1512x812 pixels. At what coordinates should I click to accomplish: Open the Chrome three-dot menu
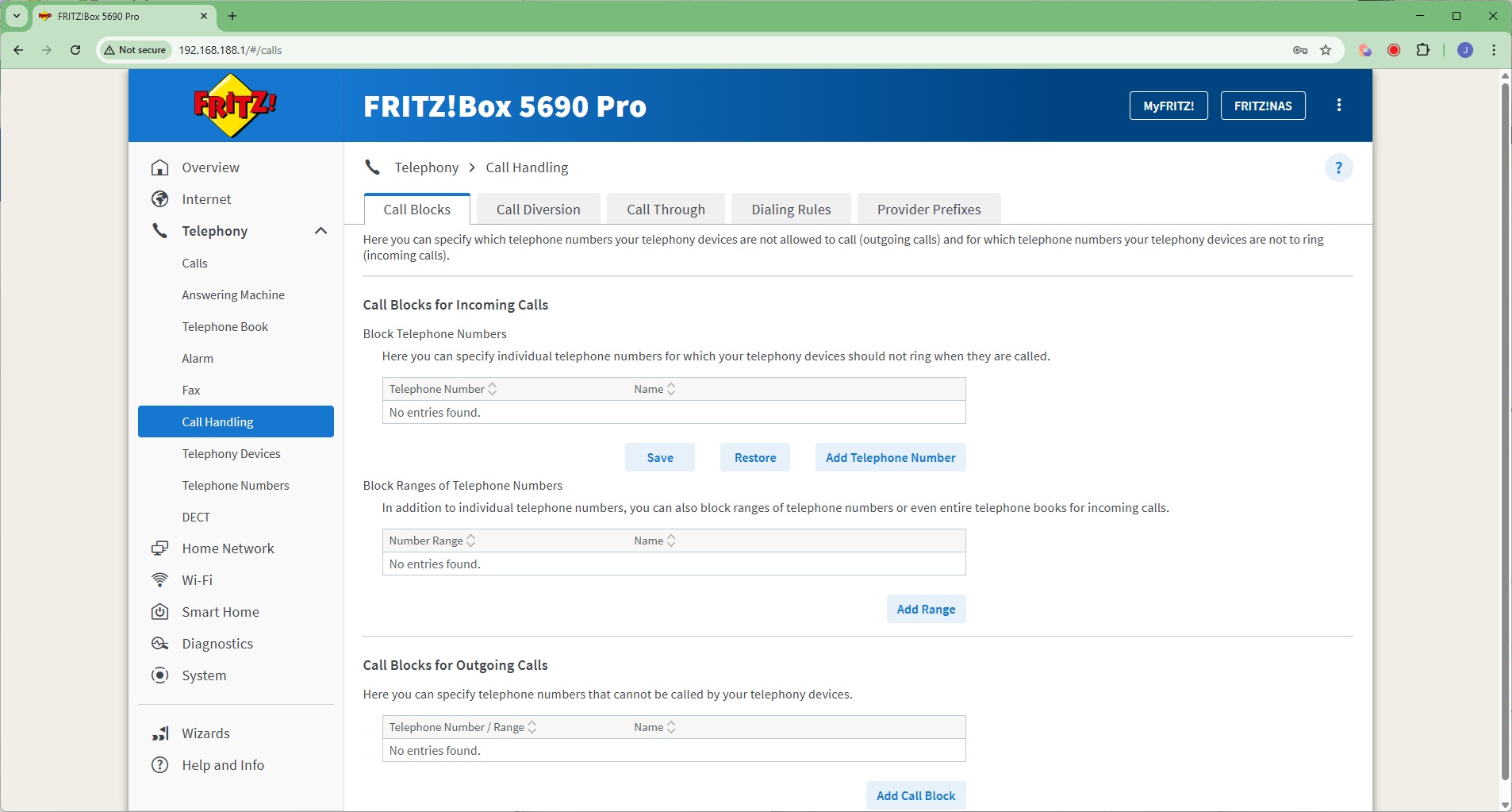(x=1494, y=50)
